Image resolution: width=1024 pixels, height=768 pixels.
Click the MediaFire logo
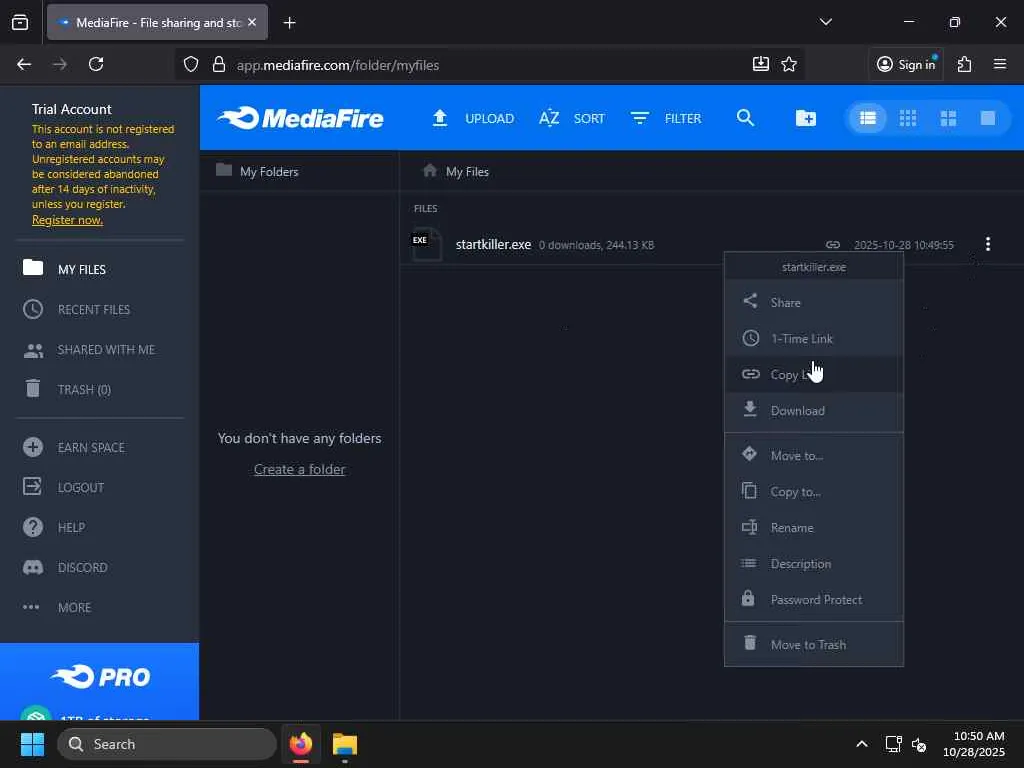300,118
